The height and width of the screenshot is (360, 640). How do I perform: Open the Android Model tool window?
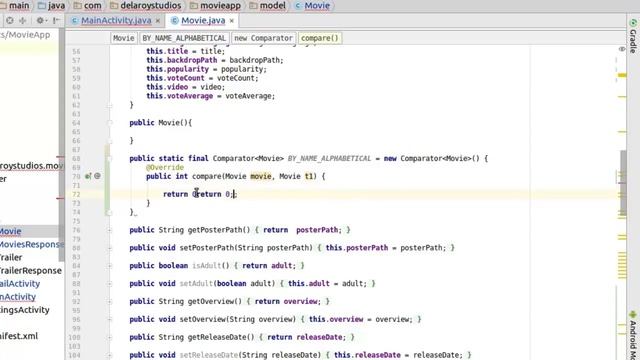[x=633, y=336]
